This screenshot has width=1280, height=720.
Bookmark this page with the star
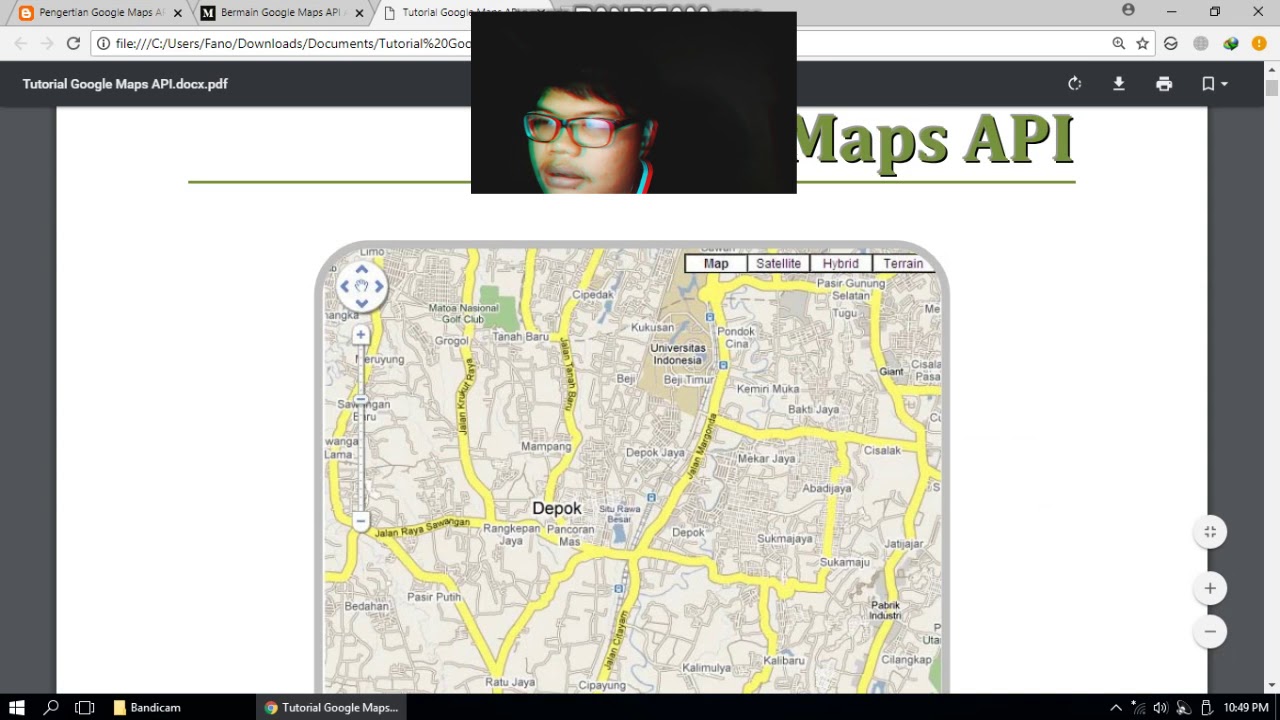(1142, 43)
